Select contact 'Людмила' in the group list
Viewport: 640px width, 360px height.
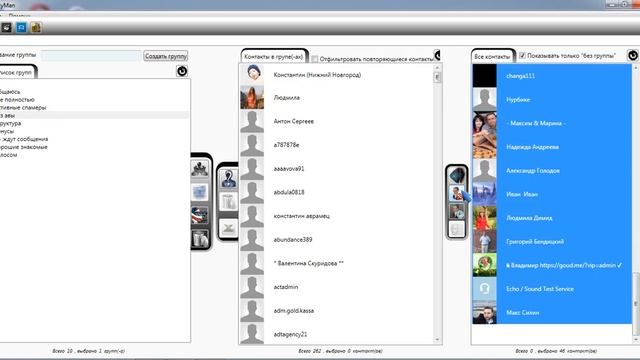(337, 98)
